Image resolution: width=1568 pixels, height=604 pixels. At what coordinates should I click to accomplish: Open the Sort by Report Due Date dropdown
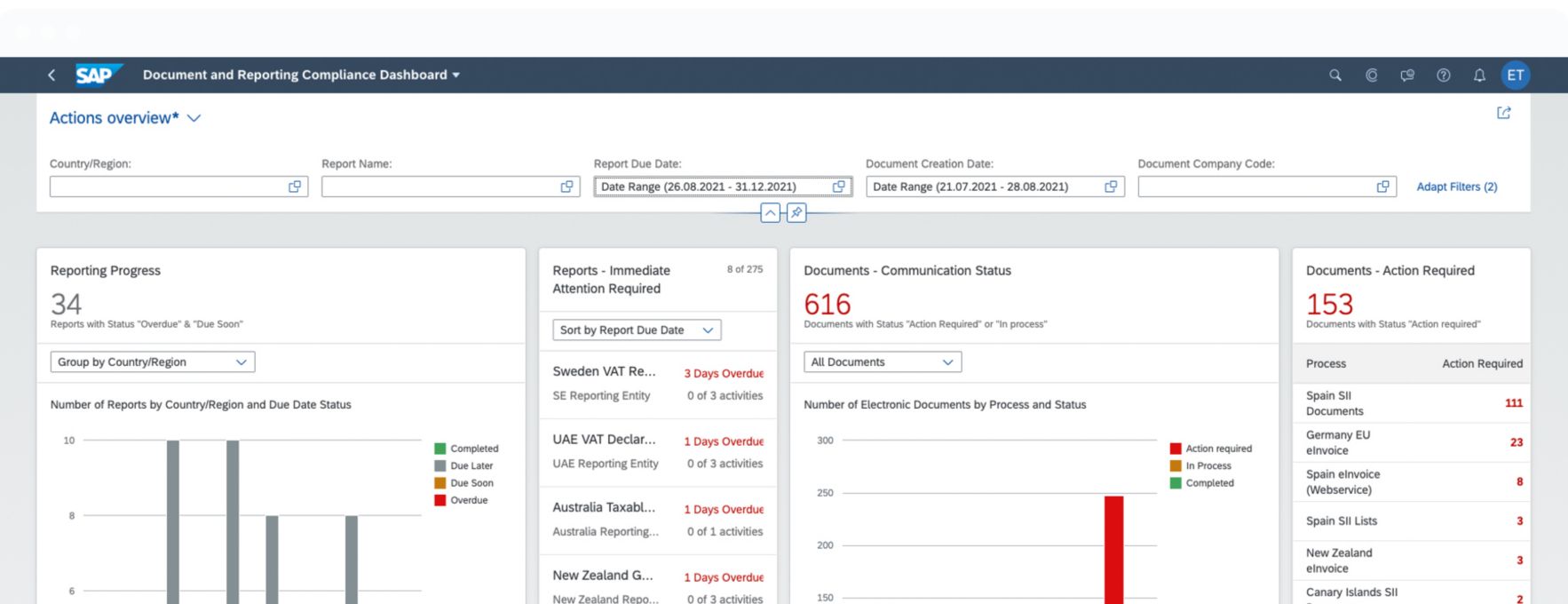pos(637,330)
